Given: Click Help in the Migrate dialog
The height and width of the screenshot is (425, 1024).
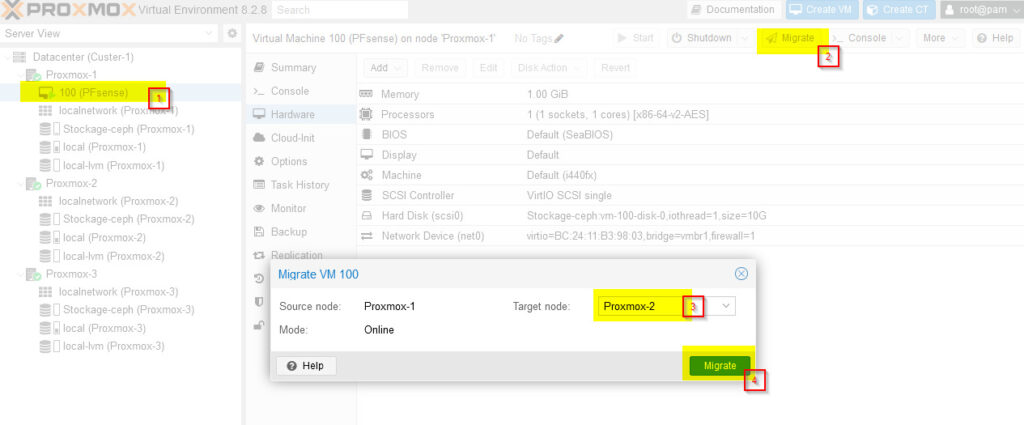Looking at the screenshot, I should (306, 366).
